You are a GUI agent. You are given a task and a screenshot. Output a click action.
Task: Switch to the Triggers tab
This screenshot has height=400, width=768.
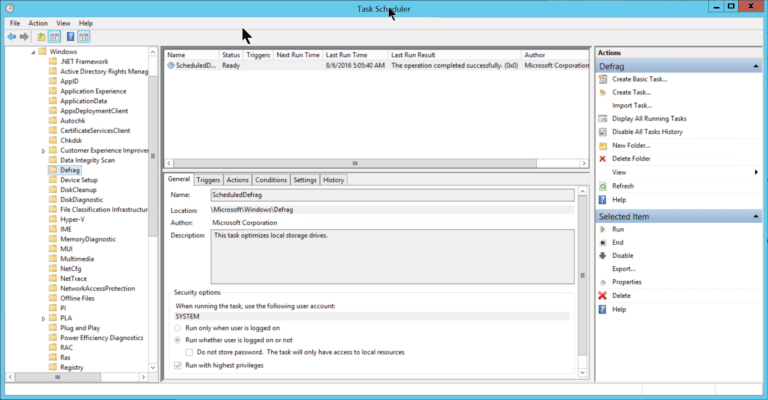[208, 180]
